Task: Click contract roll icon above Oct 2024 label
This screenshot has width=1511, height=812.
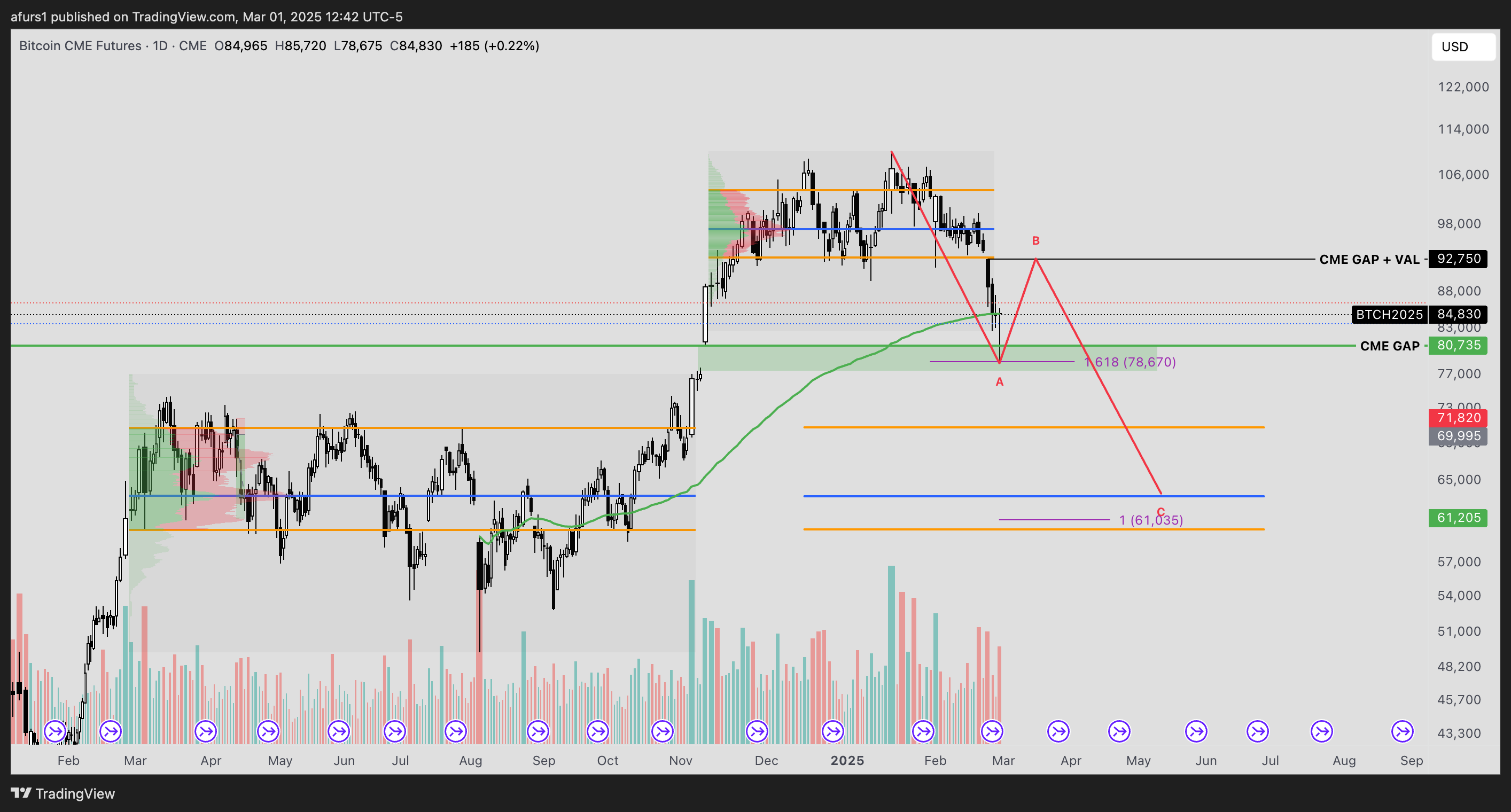Action: [598, 731]
